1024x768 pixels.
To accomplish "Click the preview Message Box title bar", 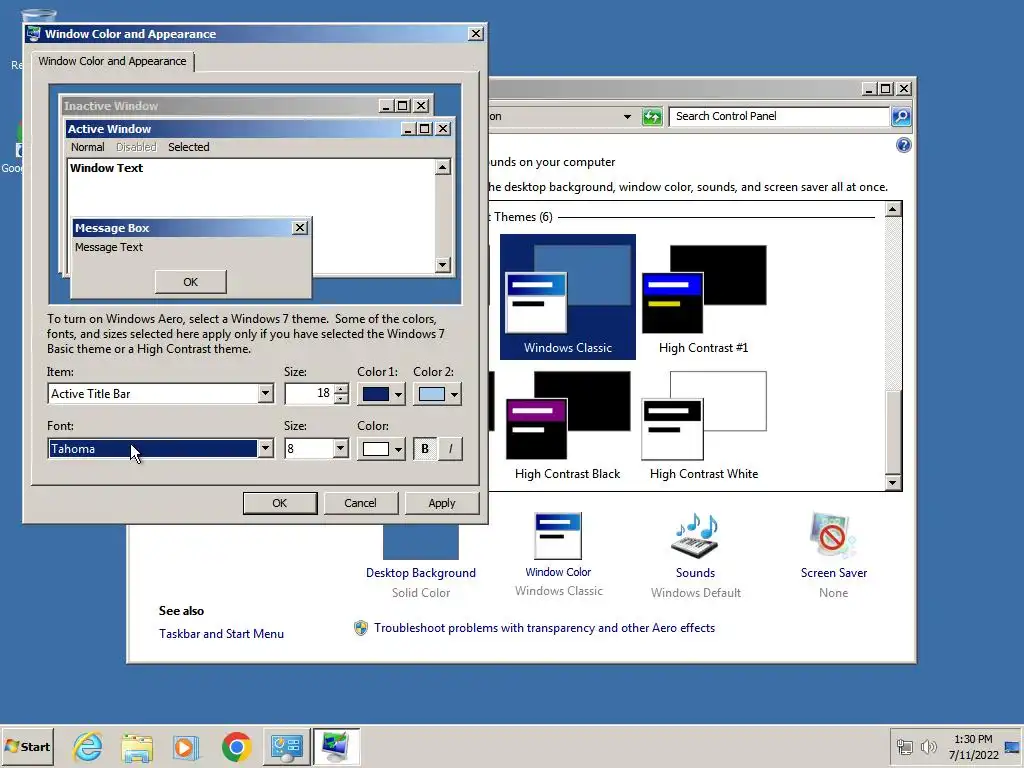I will pyautogui.click(x=182, y=228).
